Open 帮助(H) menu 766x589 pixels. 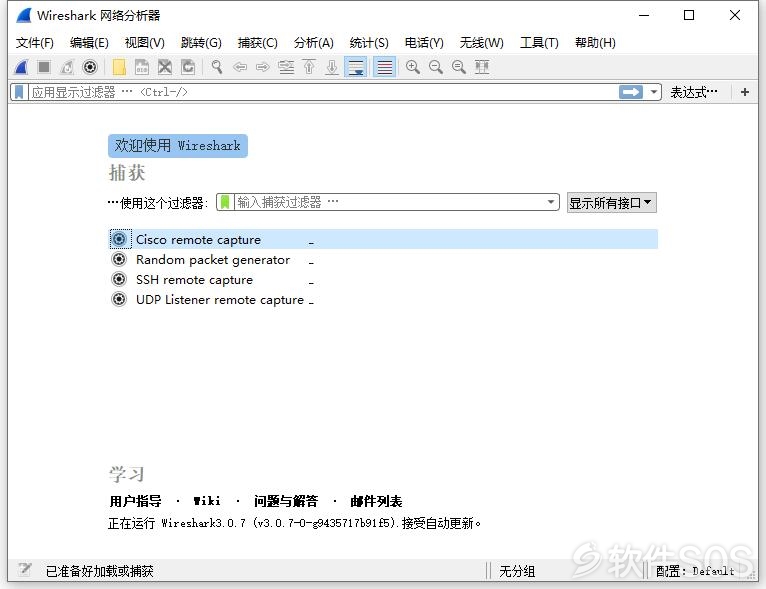pyautogui.click(x=595, y=43)
